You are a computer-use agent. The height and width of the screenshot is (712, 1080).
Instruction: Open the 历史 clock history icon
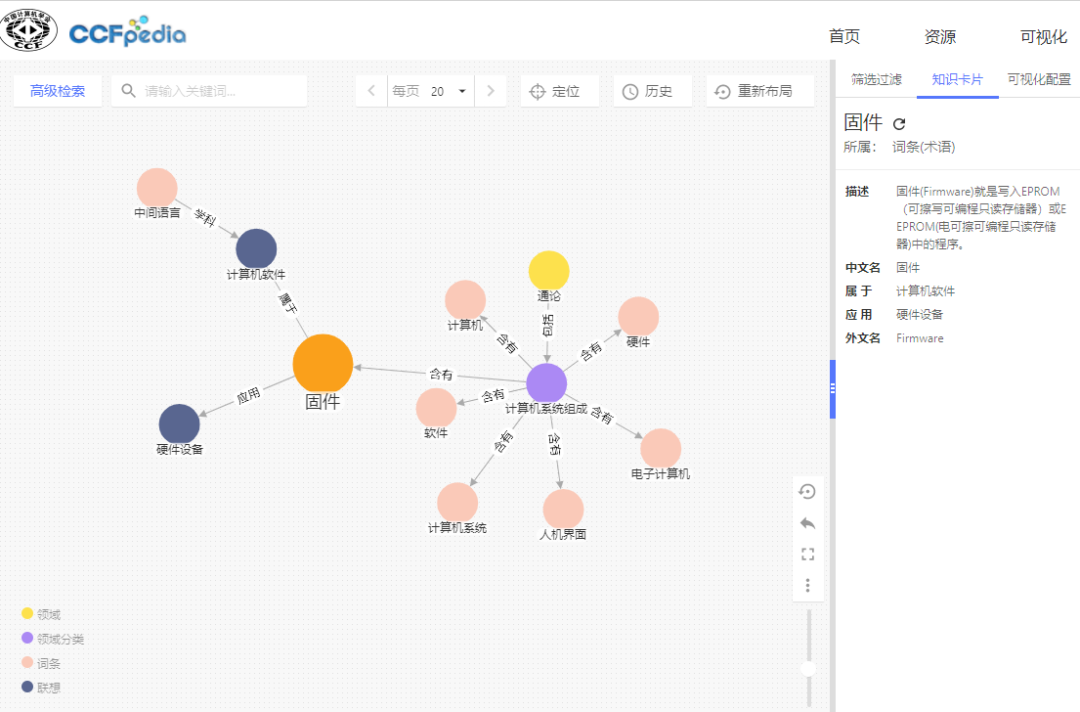(629, 90)
